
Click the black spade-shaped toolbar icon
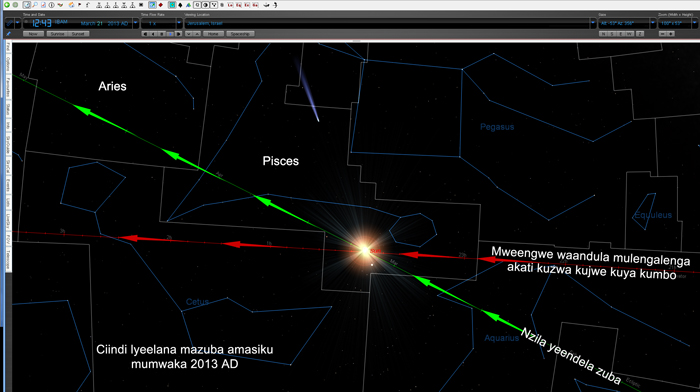click(180, 4)
